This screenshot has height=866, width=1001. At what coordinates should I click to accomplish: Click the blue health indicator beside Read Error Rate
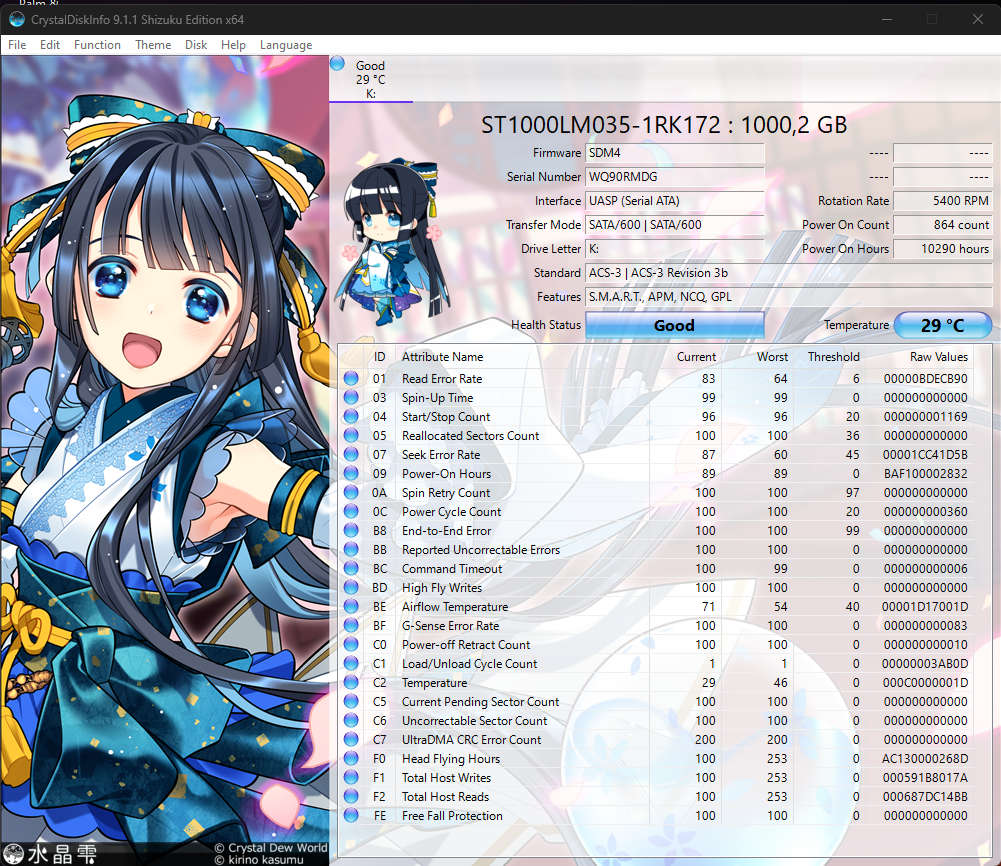(x=350, y=378)
